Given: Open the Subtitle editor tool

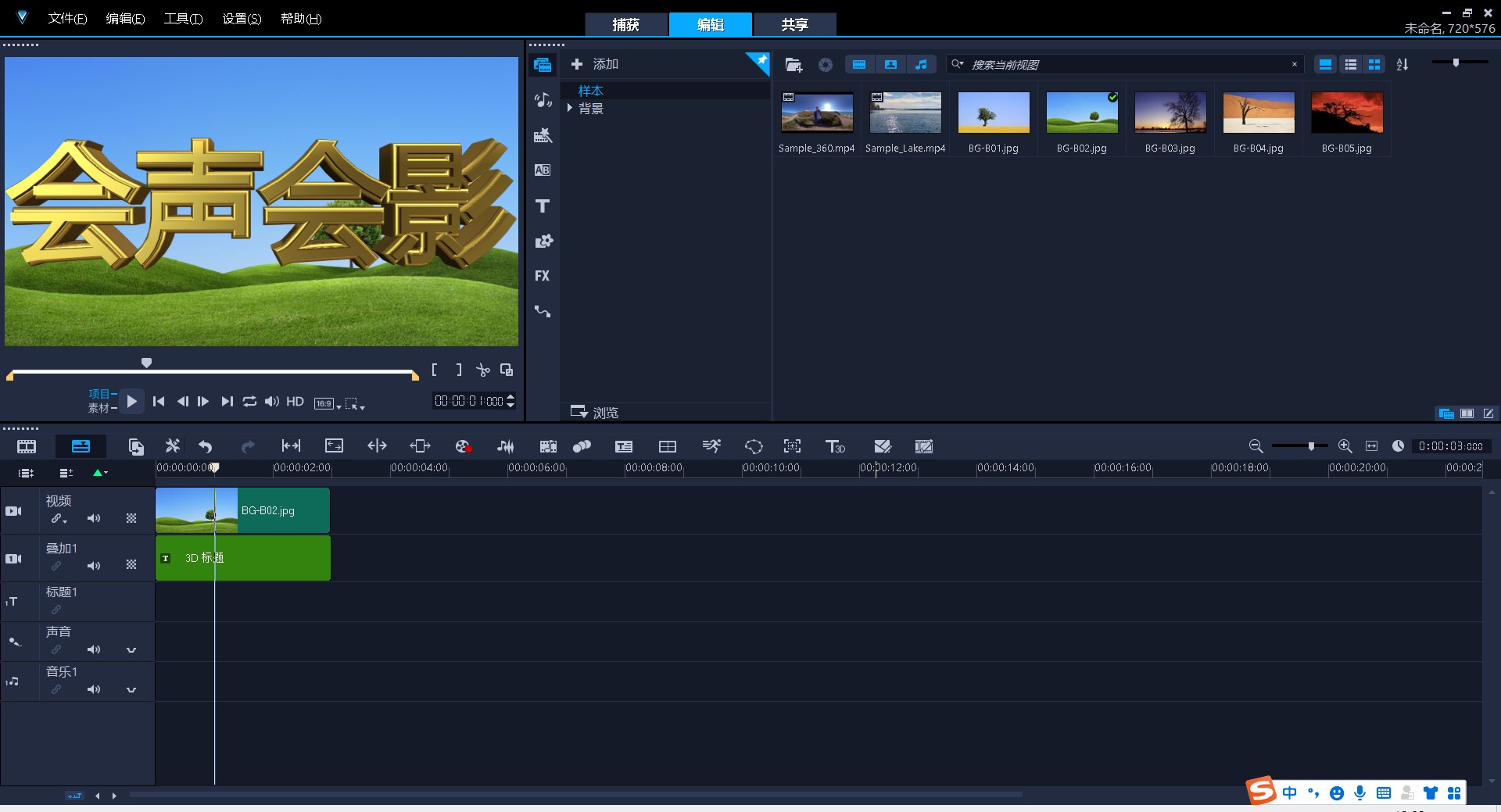Looking at the screenshot, I should pyautogui.click(x=624, y=446).
